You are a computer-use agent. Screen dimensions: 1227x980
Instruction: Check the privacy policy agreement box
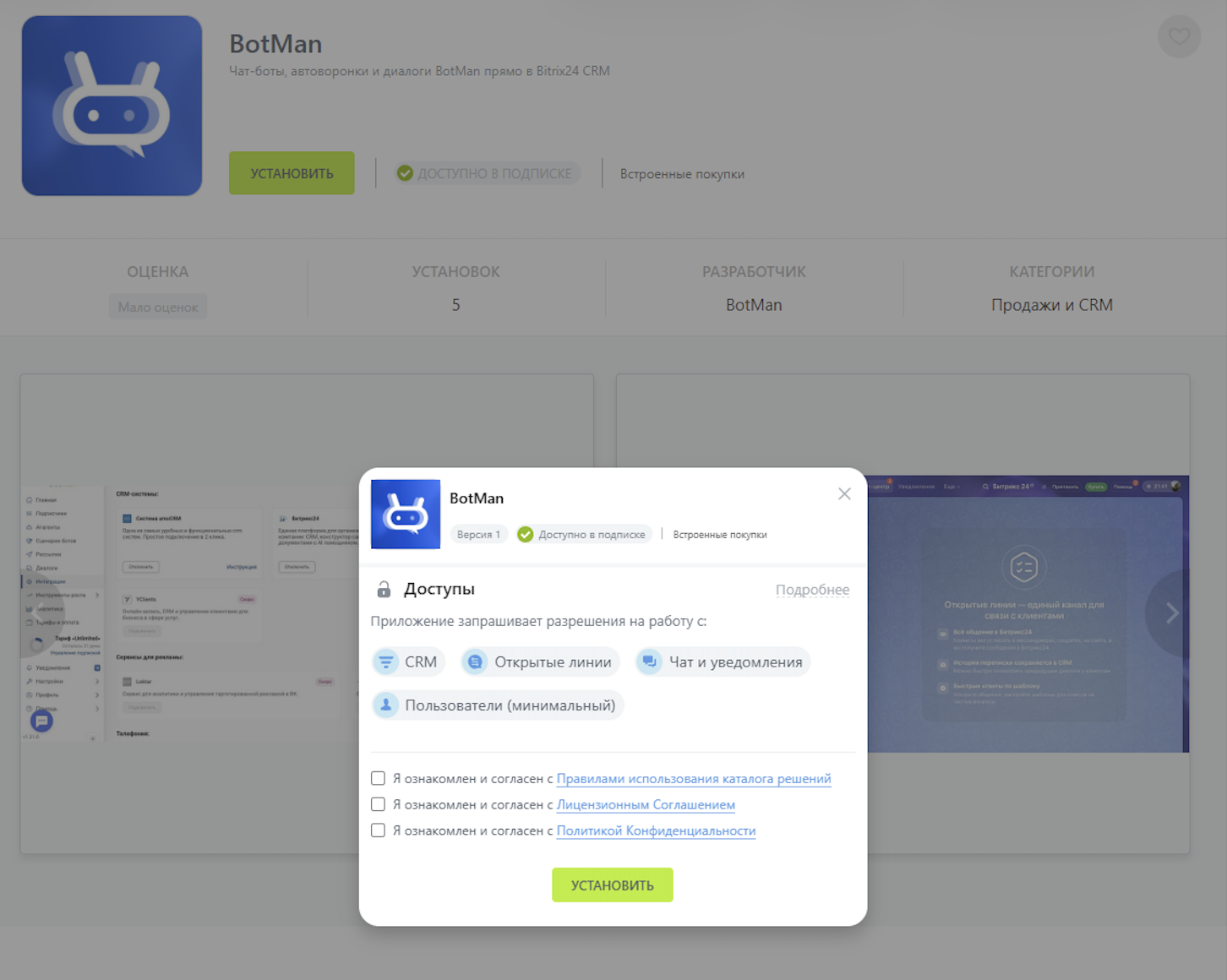378,830
